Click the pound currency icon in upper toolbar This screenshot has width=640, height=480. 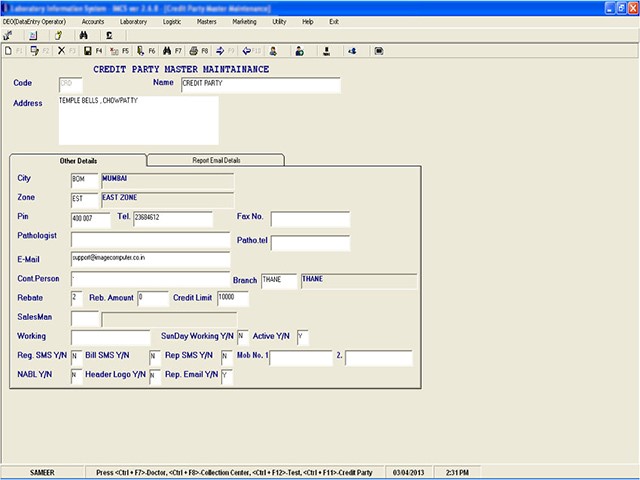[109, 36]
